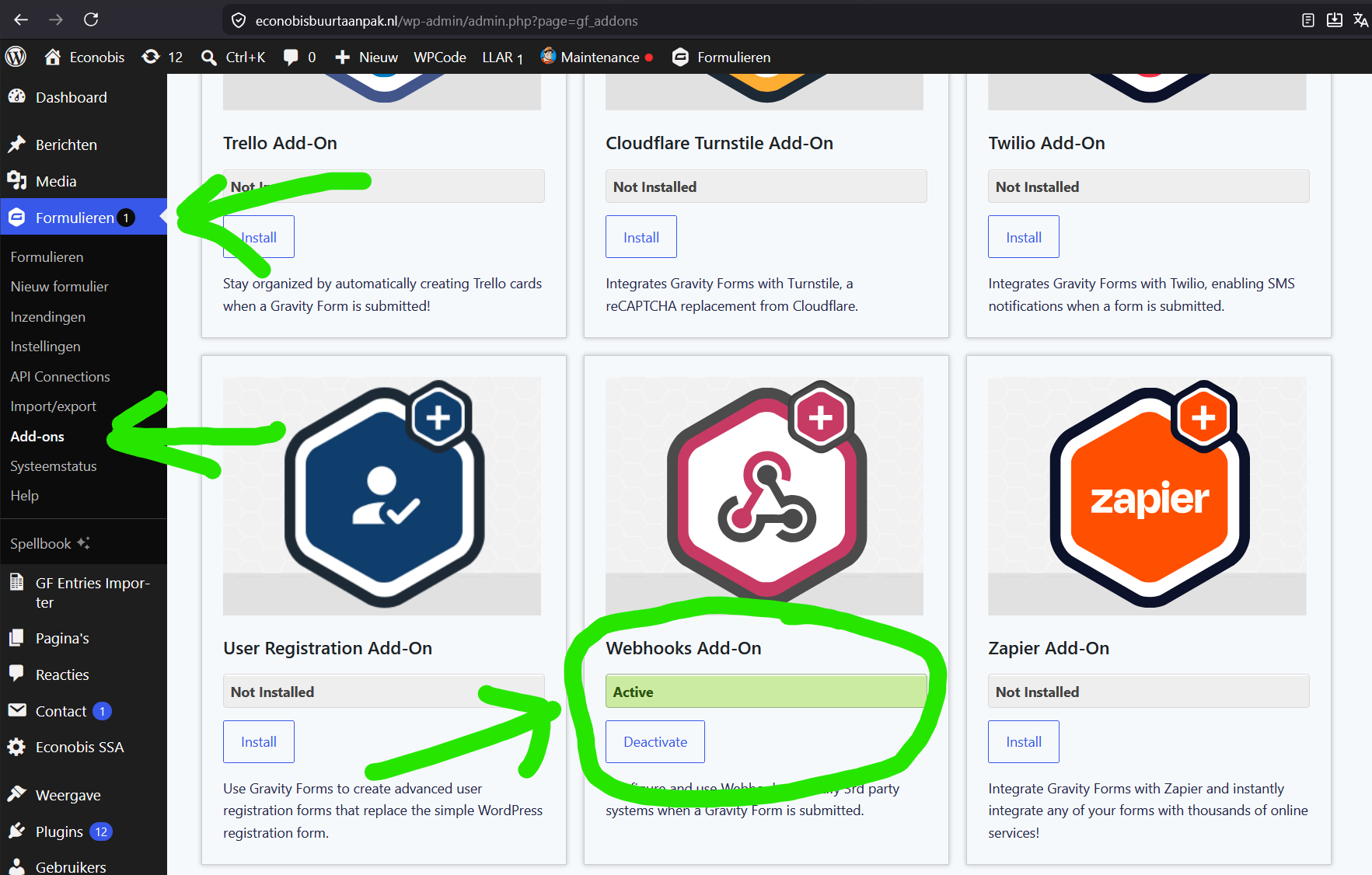The width and height of the screenshot is (1372, 875).
Task: Install the Cloudflare Turnstile Add-On
Action: 641,237
